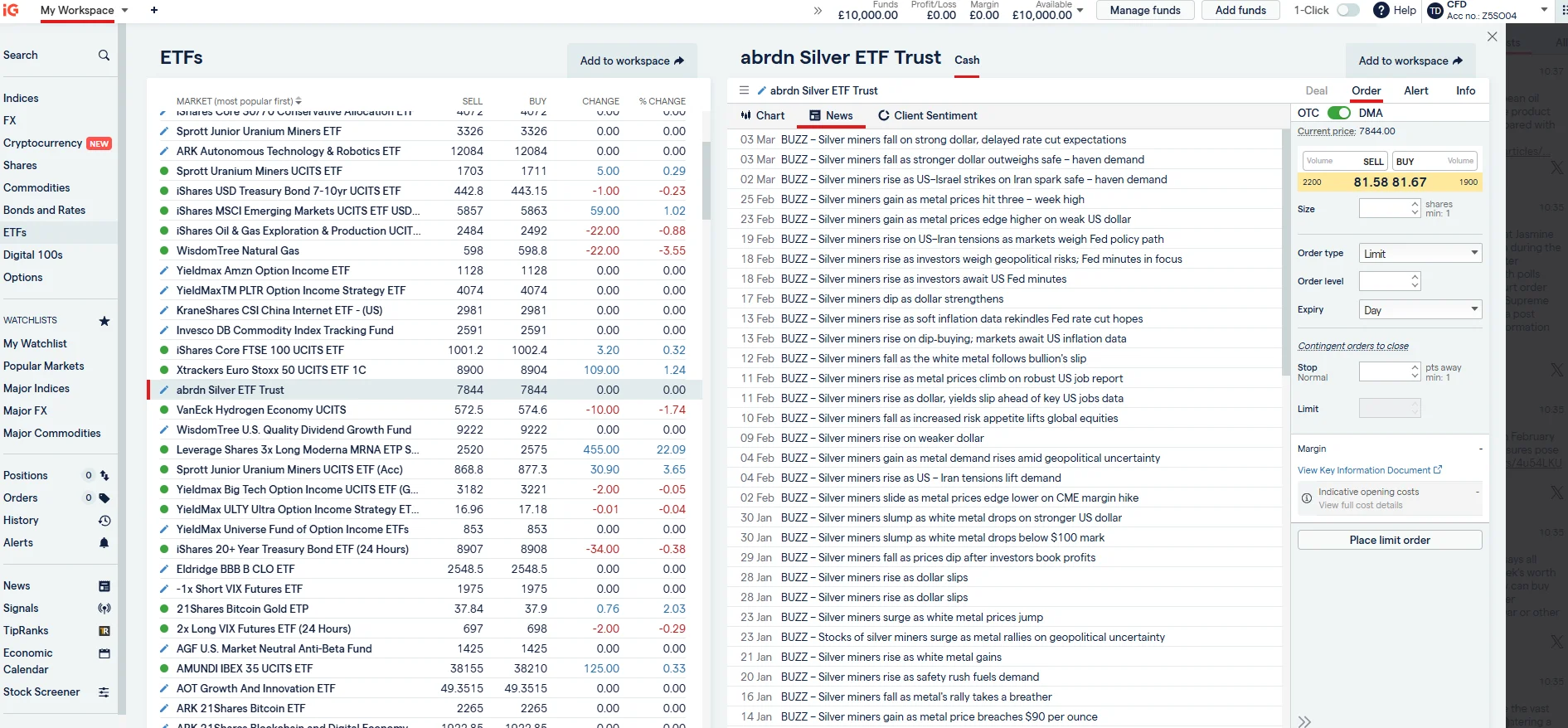Close the abrdn Silver ETF Trust panel
The width and height of the screenshot is (1568, 728).
click(x=1493, y=36)
